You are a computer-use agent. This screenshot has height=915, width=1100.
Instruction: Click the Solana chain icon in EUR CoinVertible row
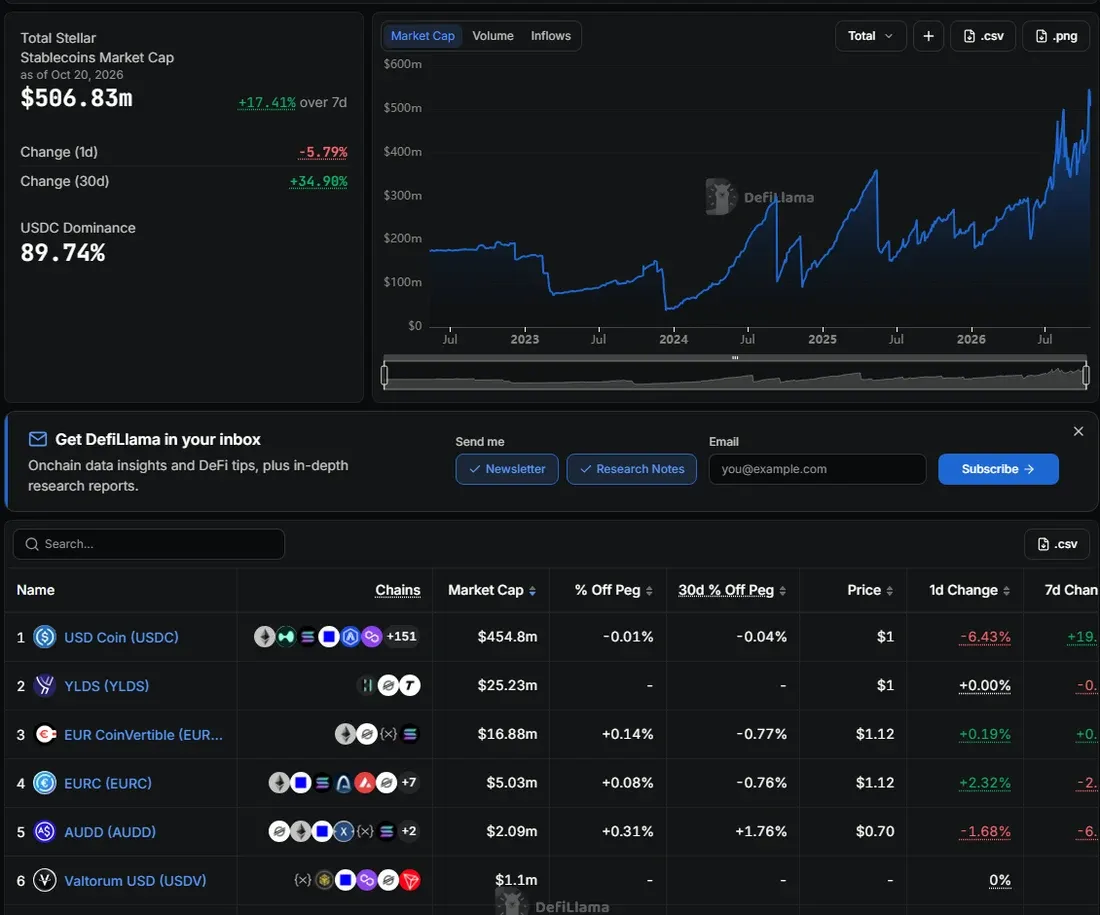tap(410, 734)
